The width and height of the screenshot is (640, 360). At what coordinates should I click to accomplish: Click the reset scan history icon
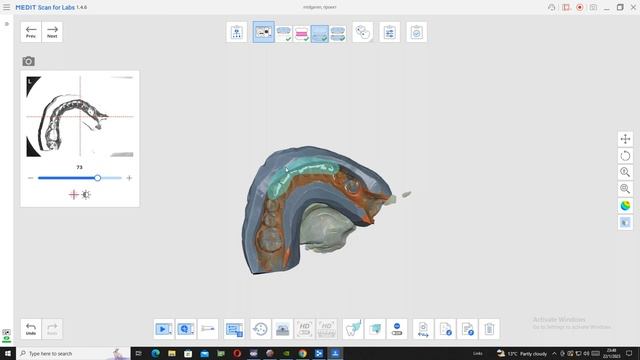pos(260,329)
